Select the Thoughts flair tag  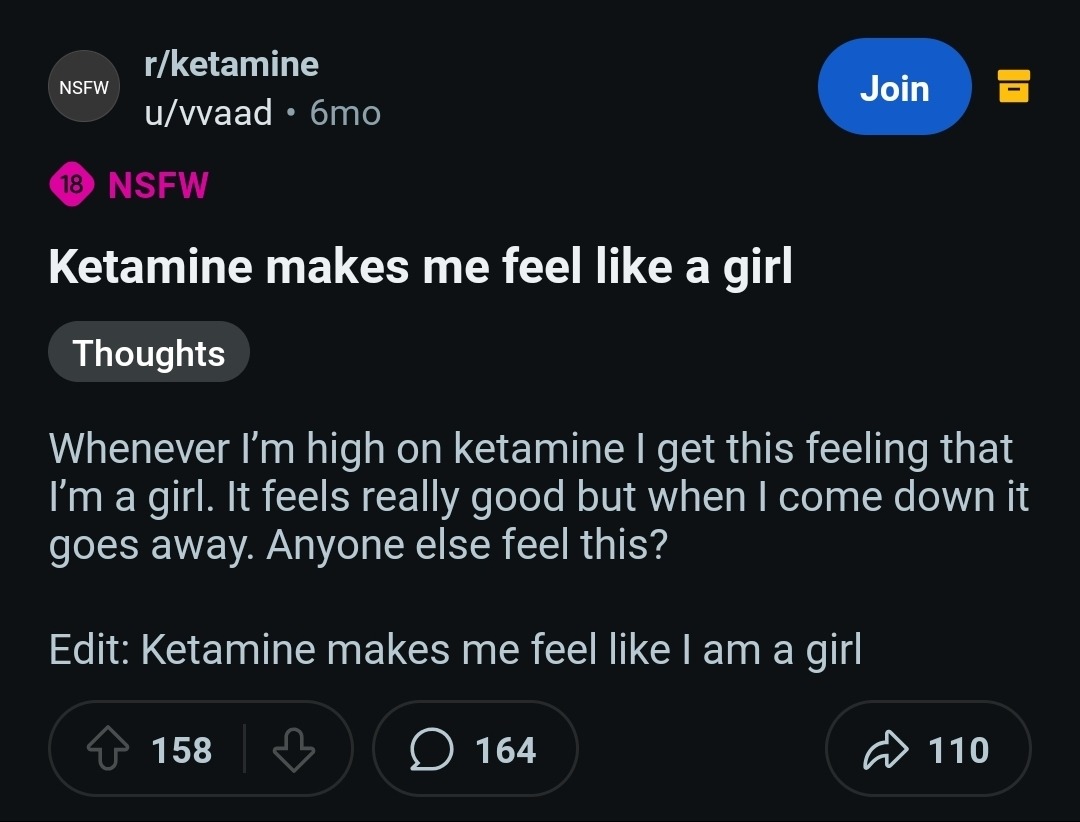149,352
